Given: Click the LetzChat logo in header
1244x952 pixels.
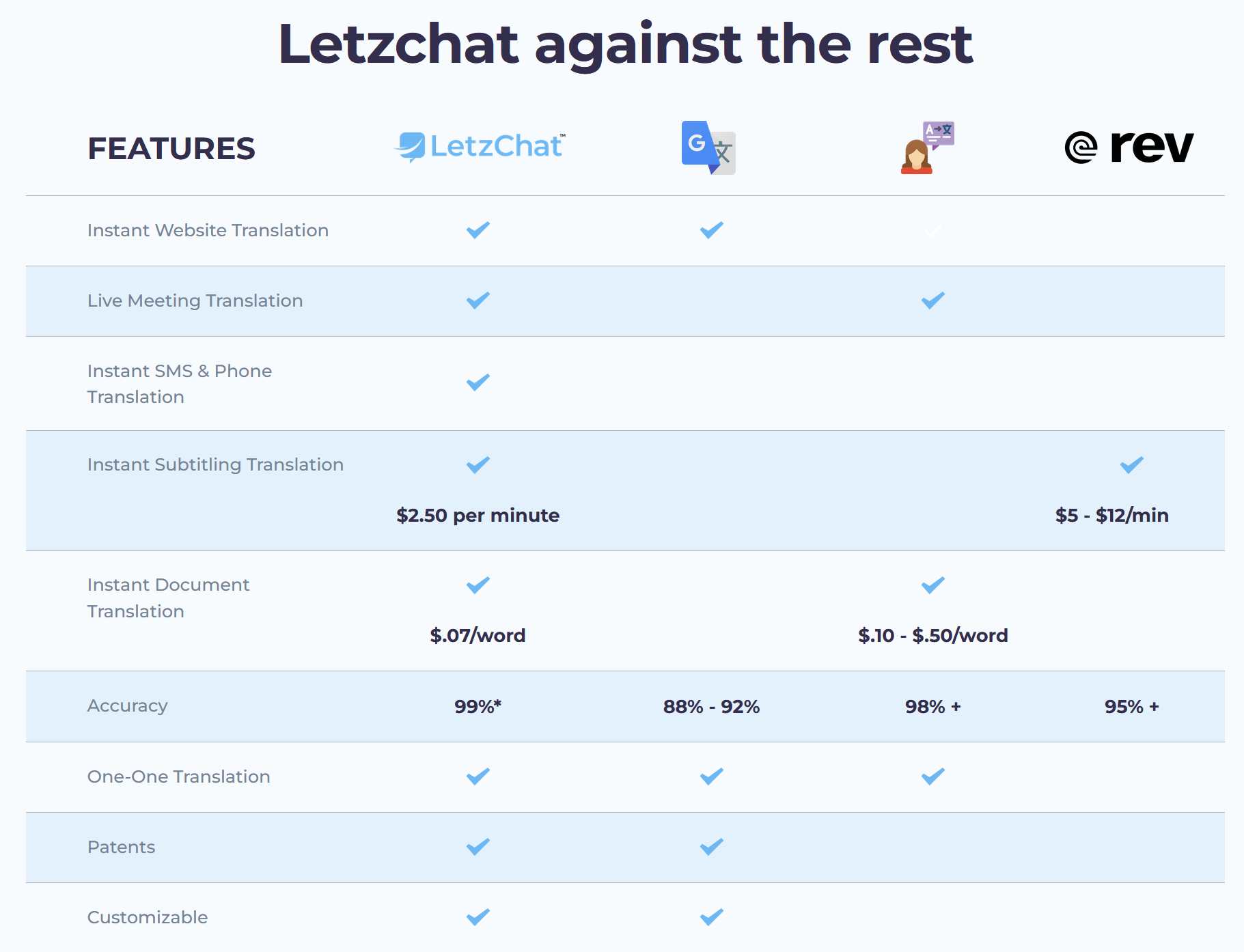Looking at the screenshot, I should (x=480, y=147).
